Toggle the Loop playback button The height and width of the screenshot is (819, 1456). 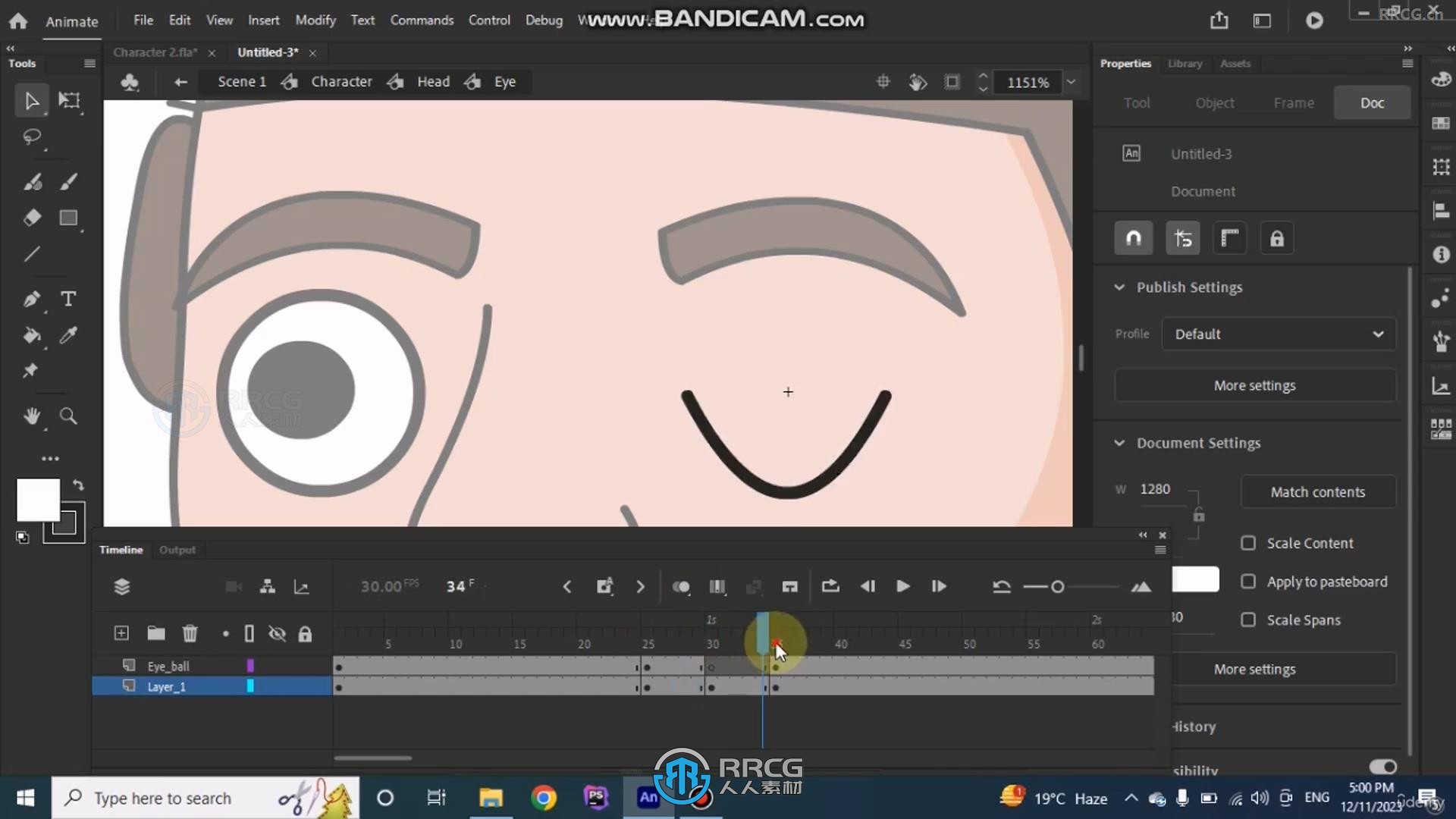(830, 587)
